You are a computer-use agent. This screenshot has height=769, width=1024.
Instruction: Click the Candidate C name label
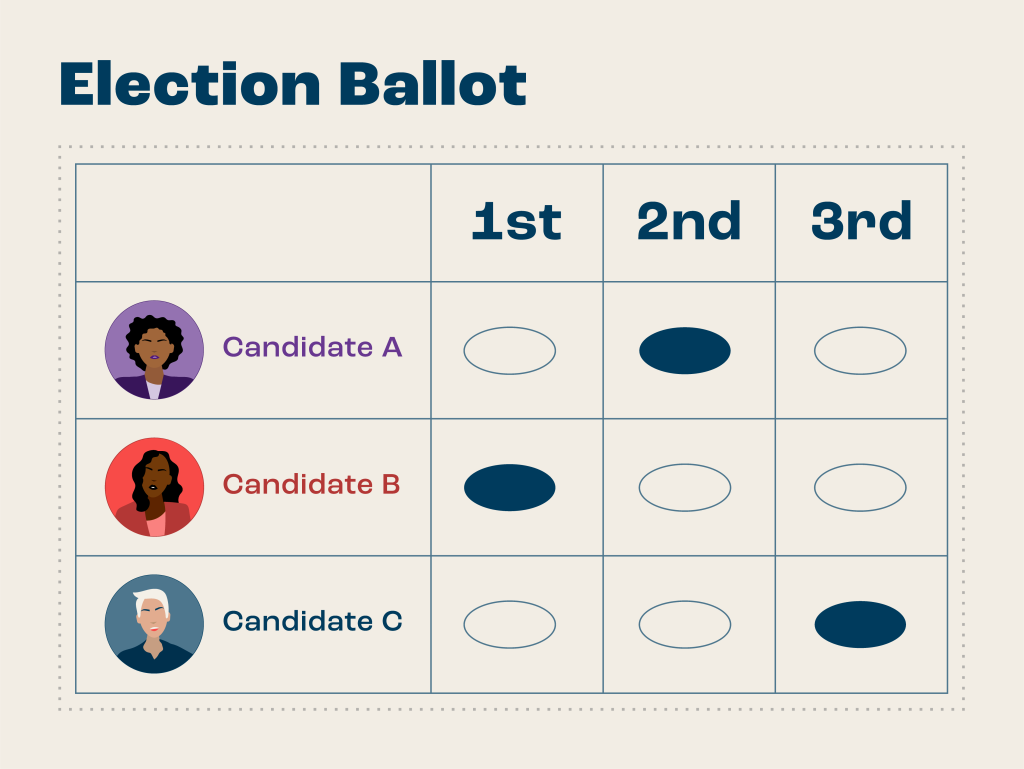click(x=312, y=621)
